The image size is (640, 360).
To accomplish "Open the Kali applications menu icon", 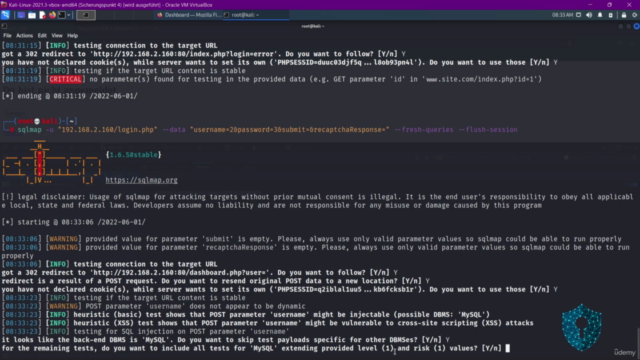I will click(x=5, y=15).
